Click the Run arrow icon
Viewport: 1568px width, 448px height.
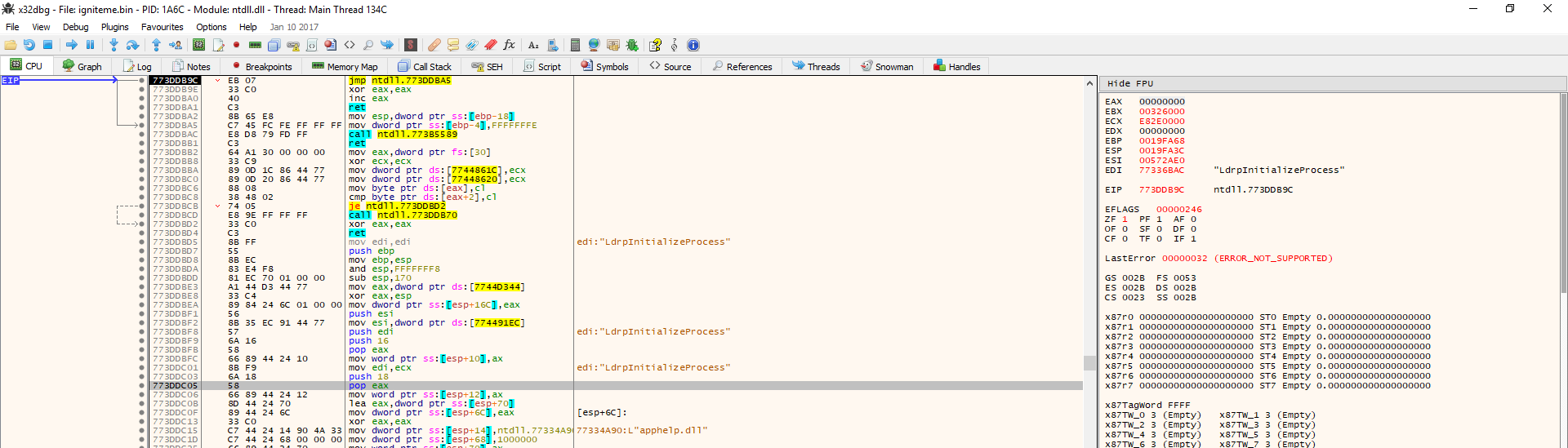click(x=72, y=45)
